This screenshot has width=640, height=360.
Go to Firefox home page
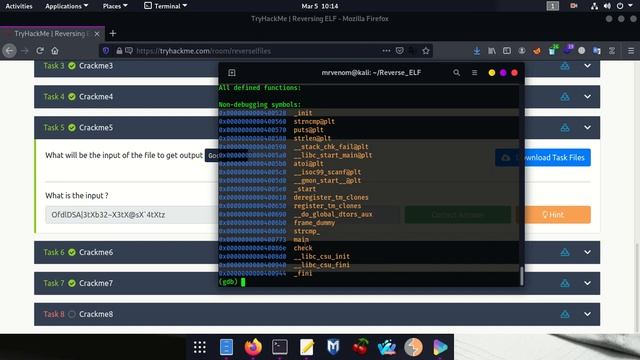point(55,51)
